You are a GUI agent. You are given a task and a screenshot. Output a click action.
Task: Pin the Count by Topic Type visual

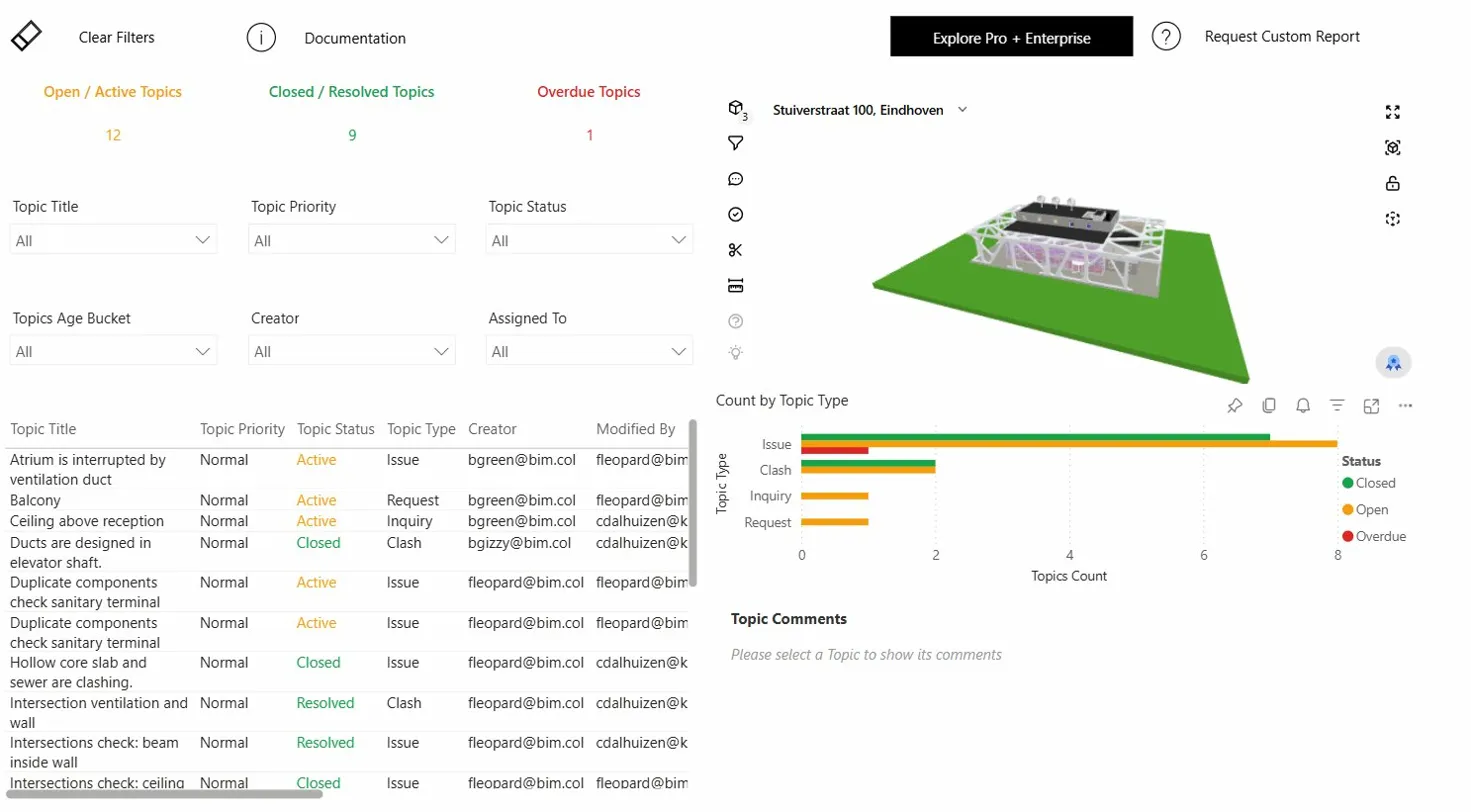(1236, 406)
